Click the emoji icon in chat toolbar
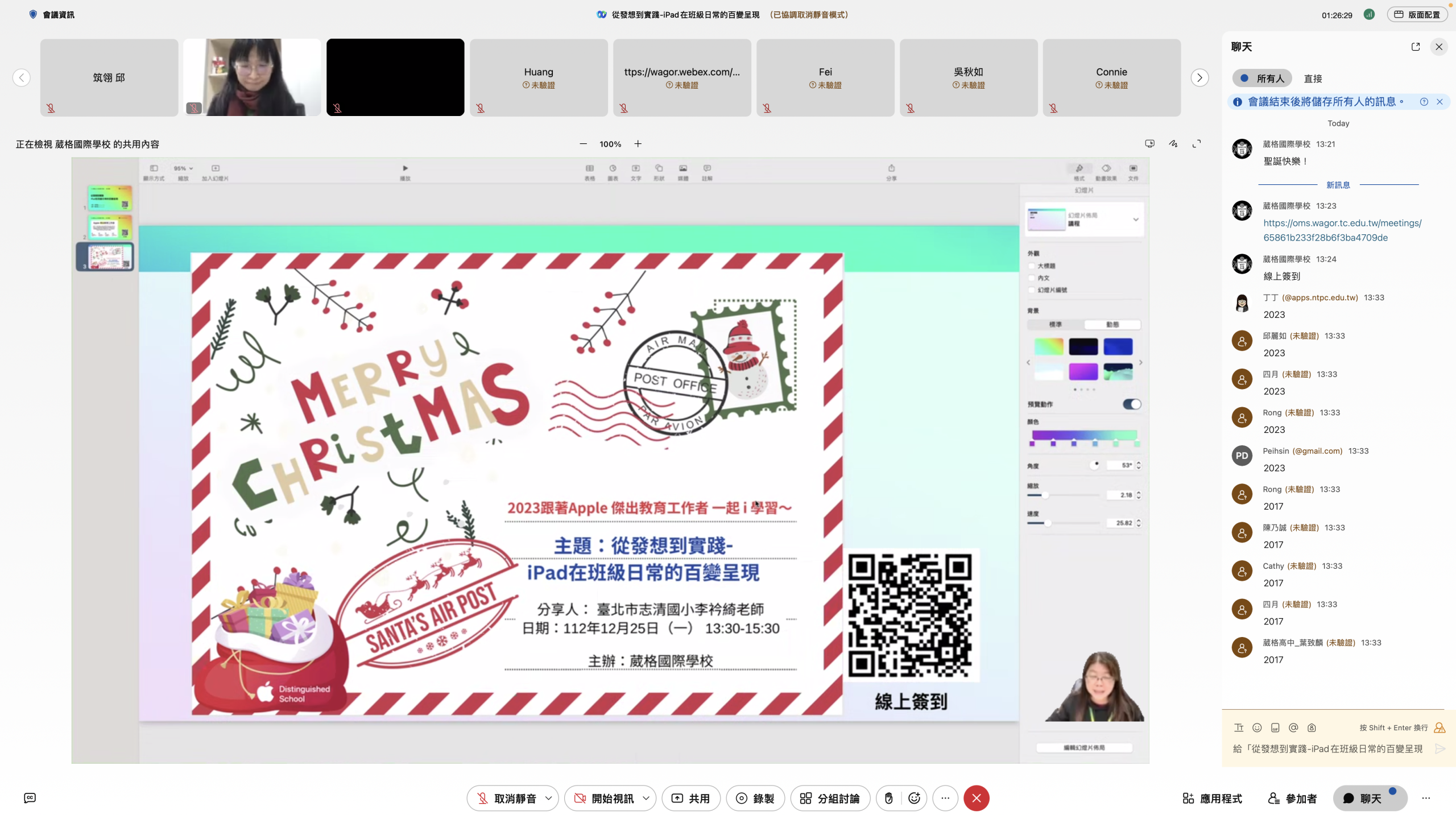 point(1257,727)
